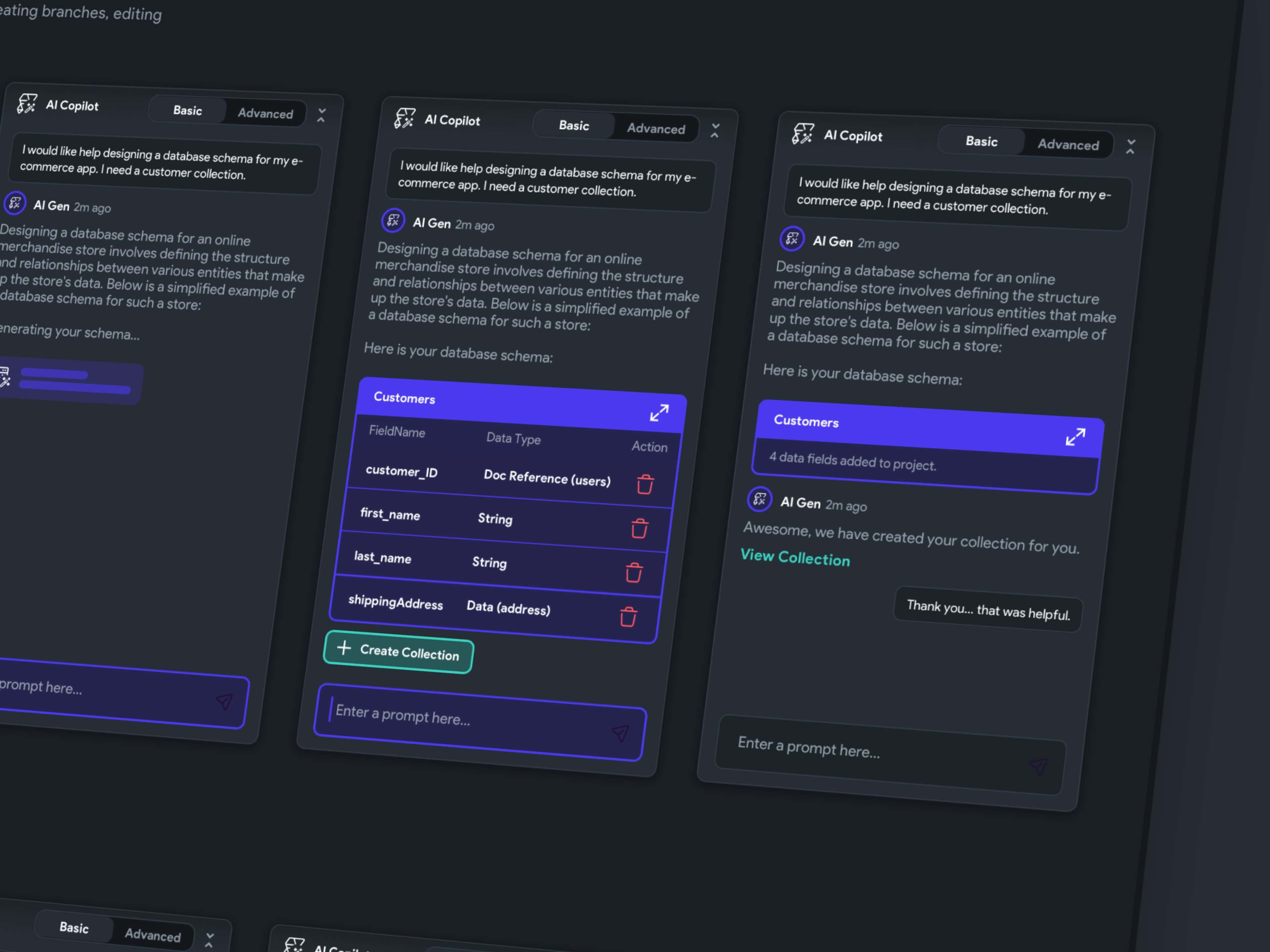1270x952 pixels.
Task: Switch right panel to Advanced mode
Action: tap(1068, 144)
